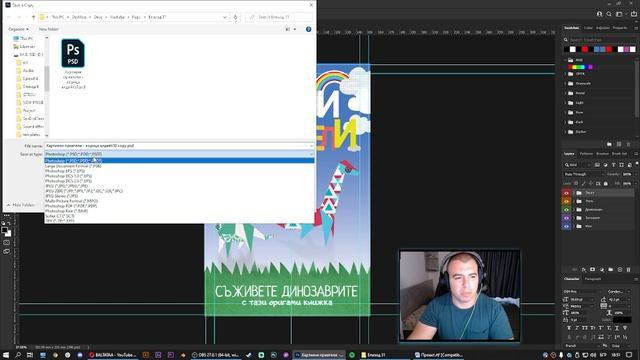640x360 pixels.
Task: Open the File name history dropdown arrow
Action: click(x=311, y=146)
